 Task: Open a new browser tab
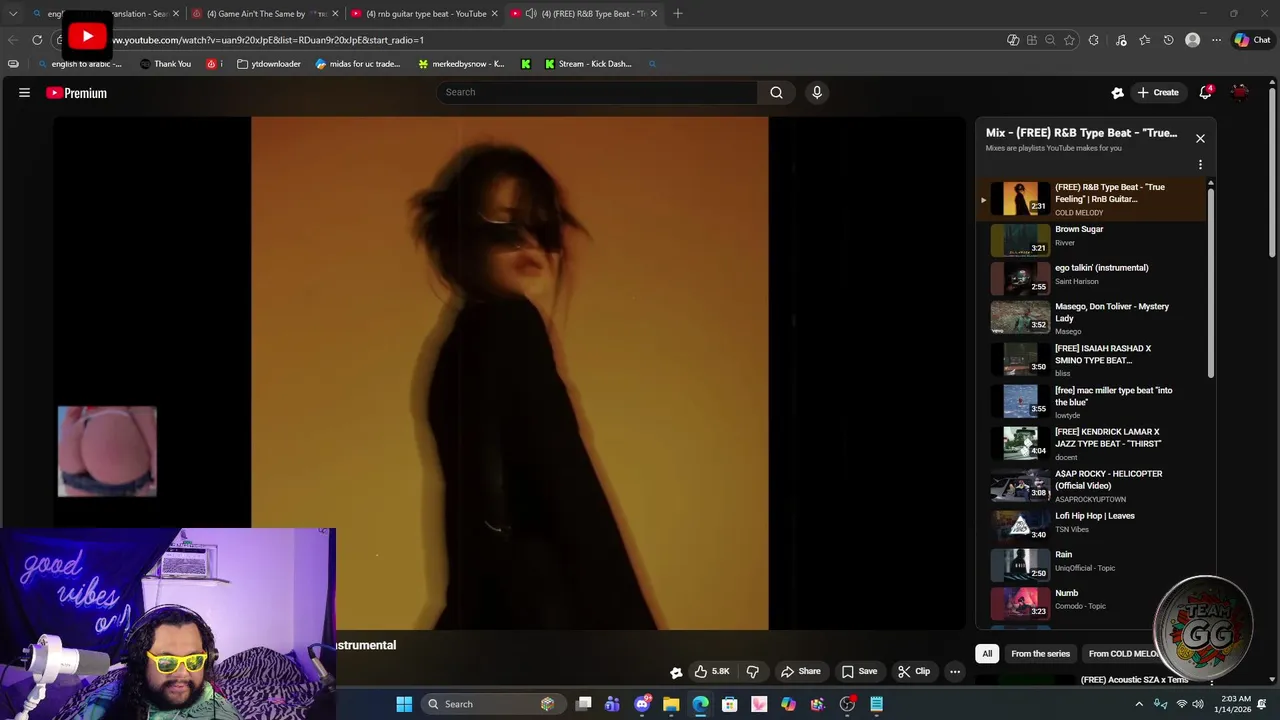[678, 13]
